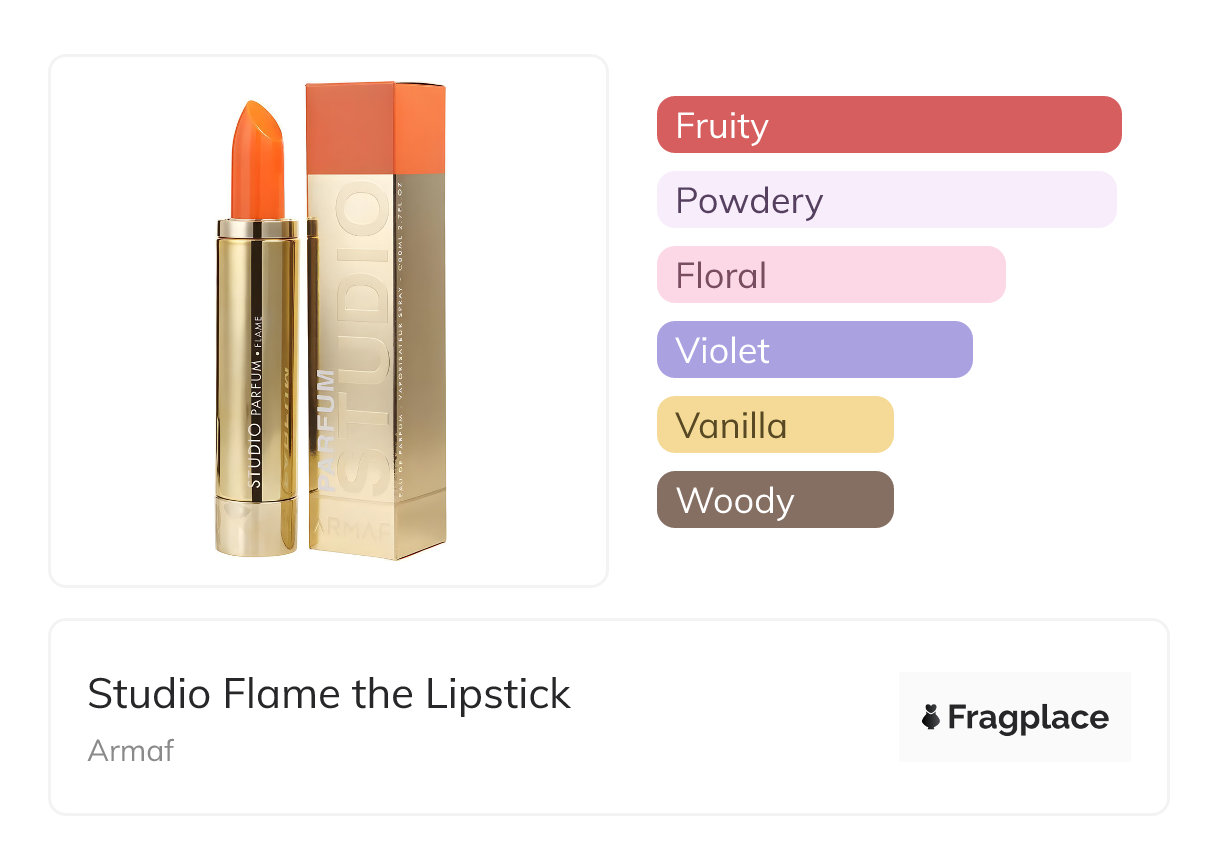This screenshot has height=864, width=1218.
Task: Click the Fragplace perfume bottle icon
Action: (931, 718)
